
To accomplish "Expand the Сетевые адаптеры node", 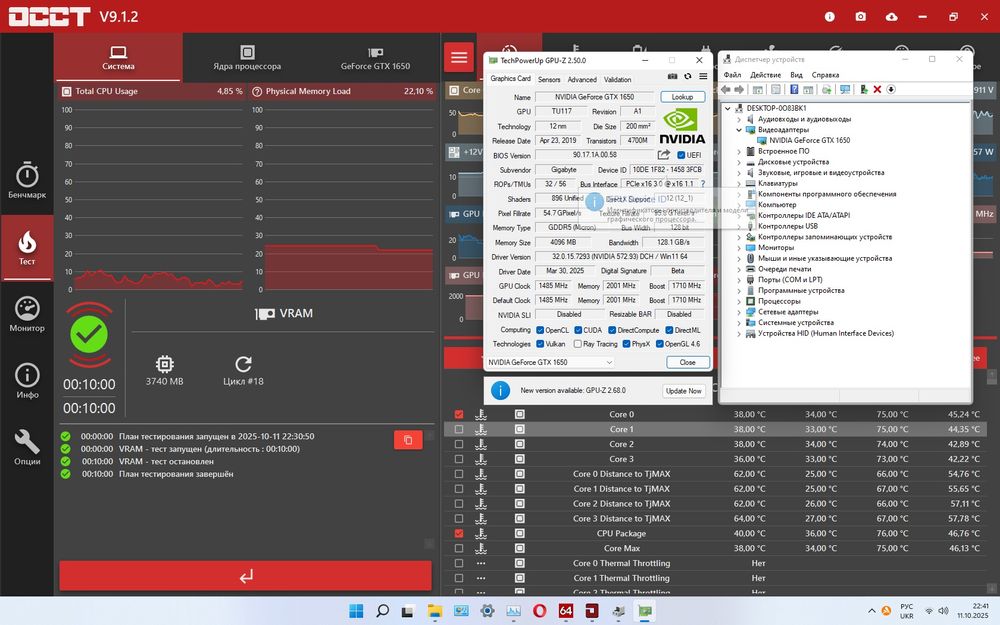I will coord(739,312).
